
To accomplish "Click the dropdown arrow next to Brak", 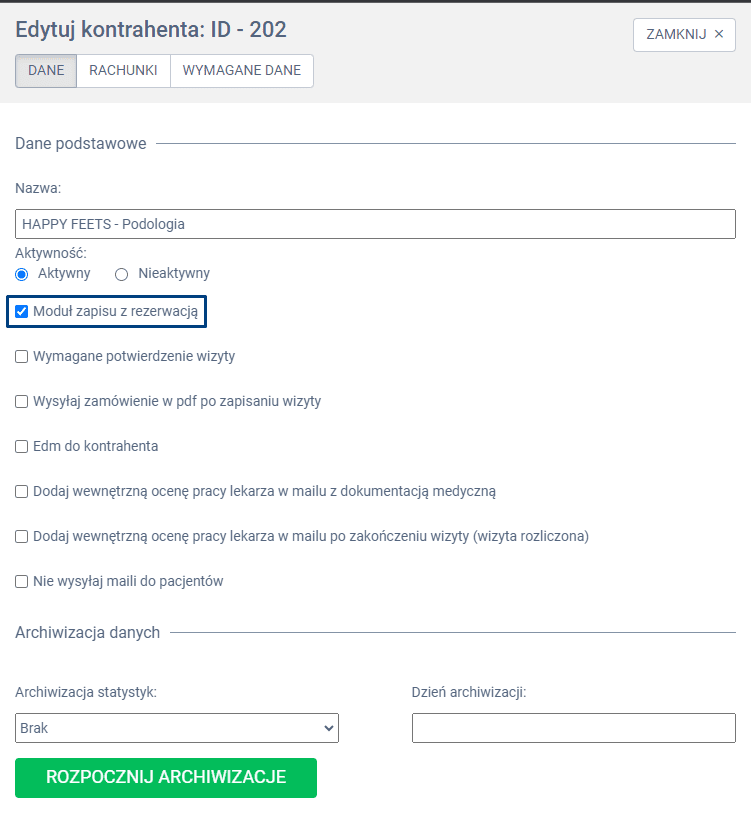I will pyautogui.click(x=329, y=728).
